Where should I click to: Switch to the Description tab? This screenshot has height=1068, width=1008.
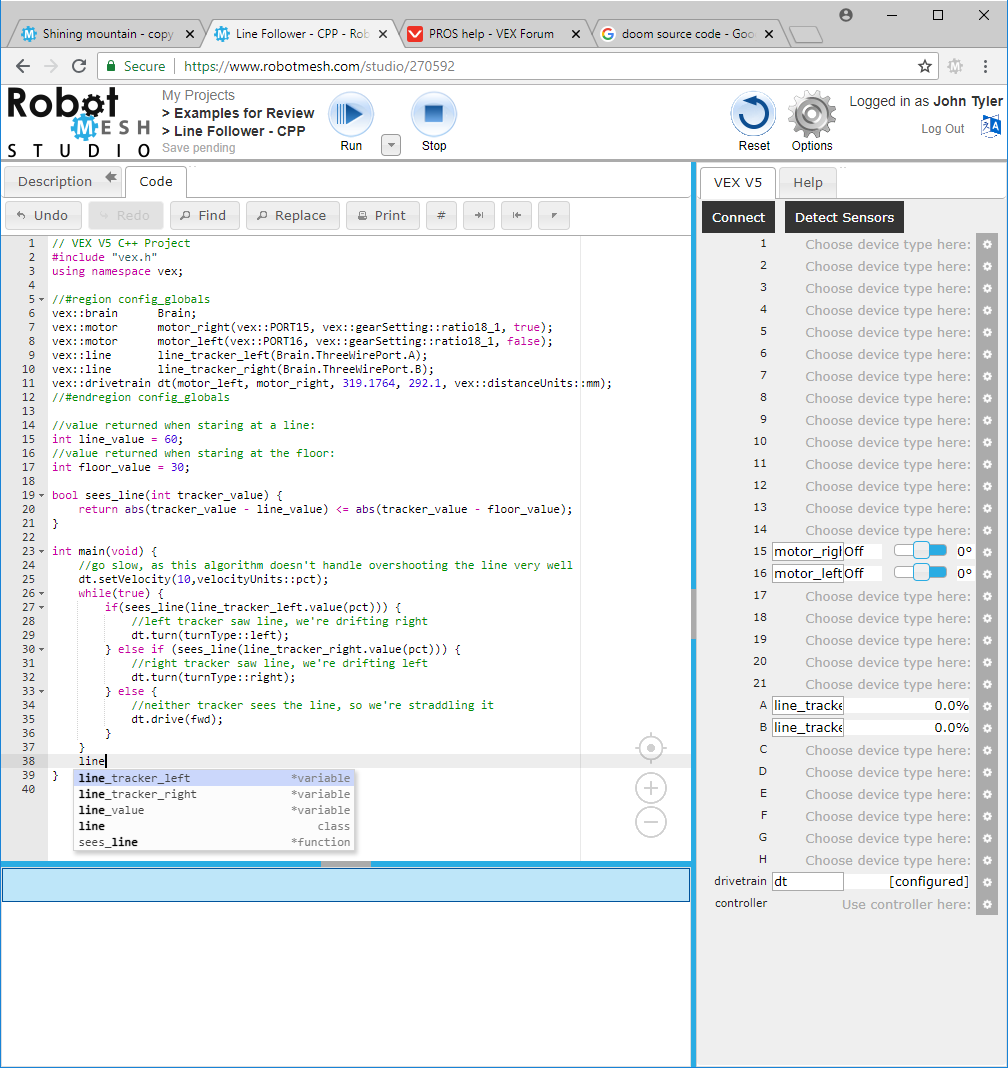pyautogui.click(x=55, y=182)
